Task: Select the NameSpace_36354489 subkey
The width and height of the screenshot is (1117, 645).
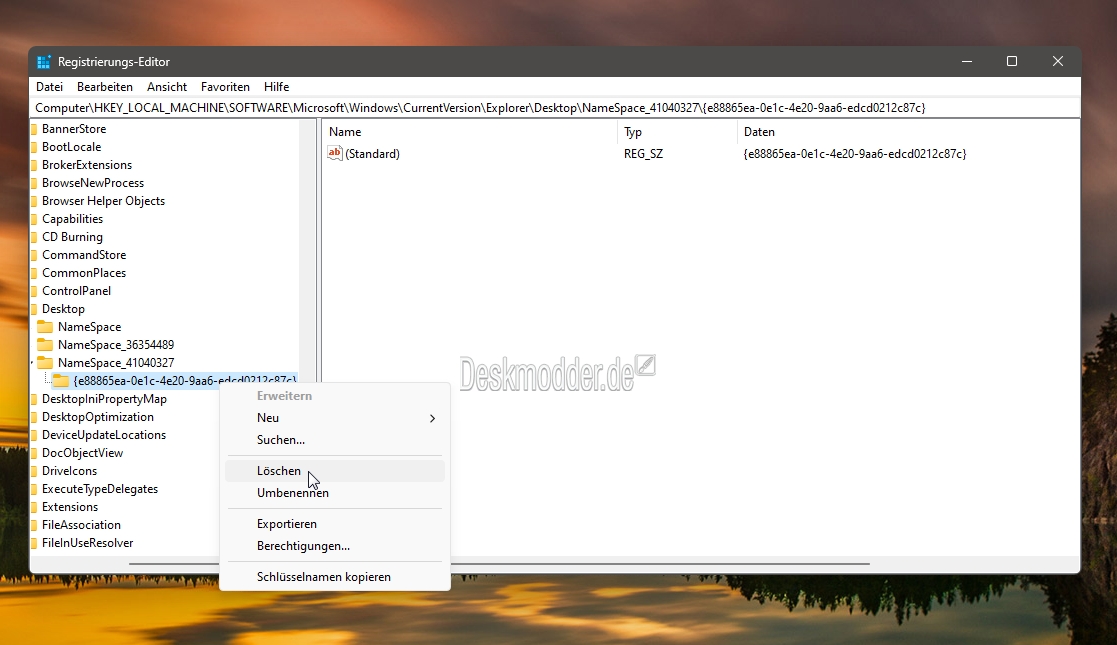Action: point(115,344)
